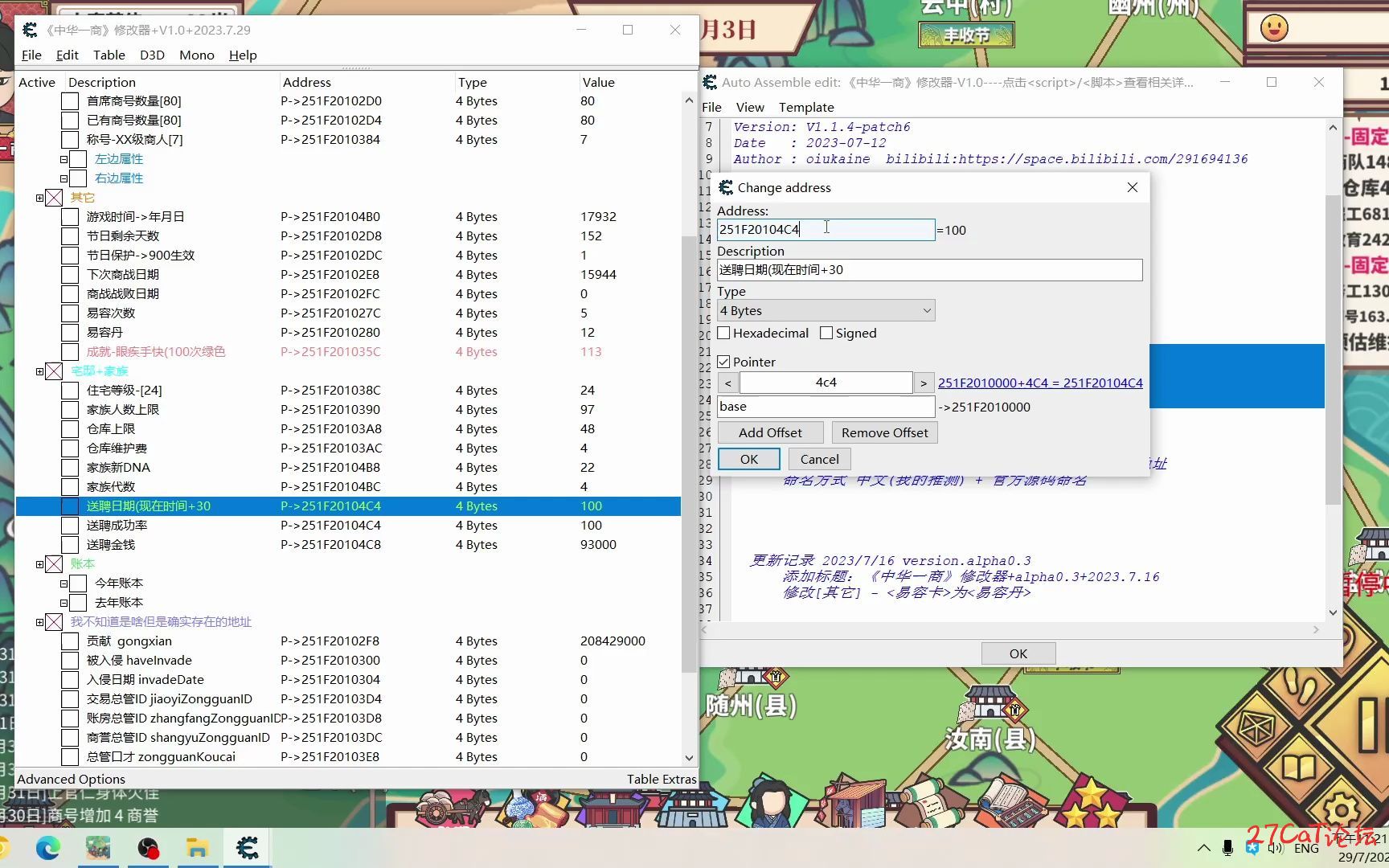Open the File menu in the trainer window

tap(31, 55)
